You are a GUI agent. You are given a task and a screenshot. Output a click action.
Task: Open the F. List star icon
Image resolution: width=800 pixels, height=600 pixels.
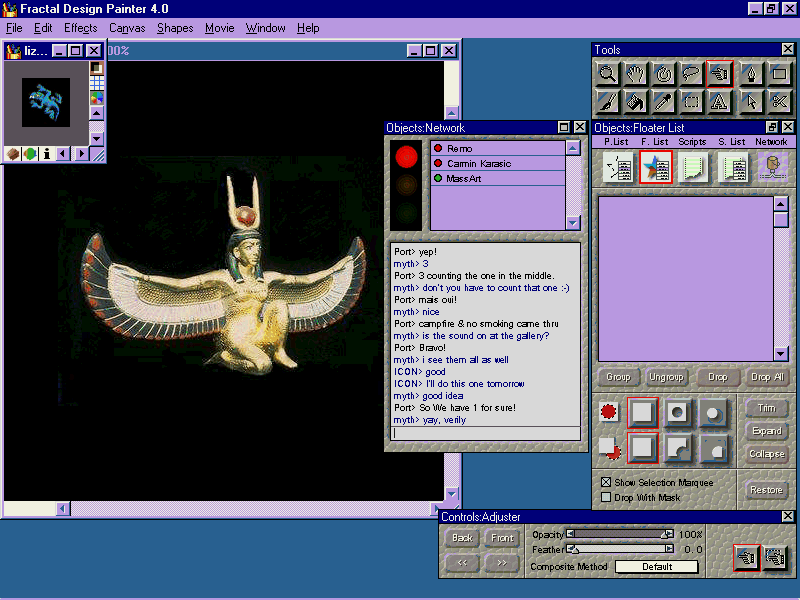click(656, 168)
